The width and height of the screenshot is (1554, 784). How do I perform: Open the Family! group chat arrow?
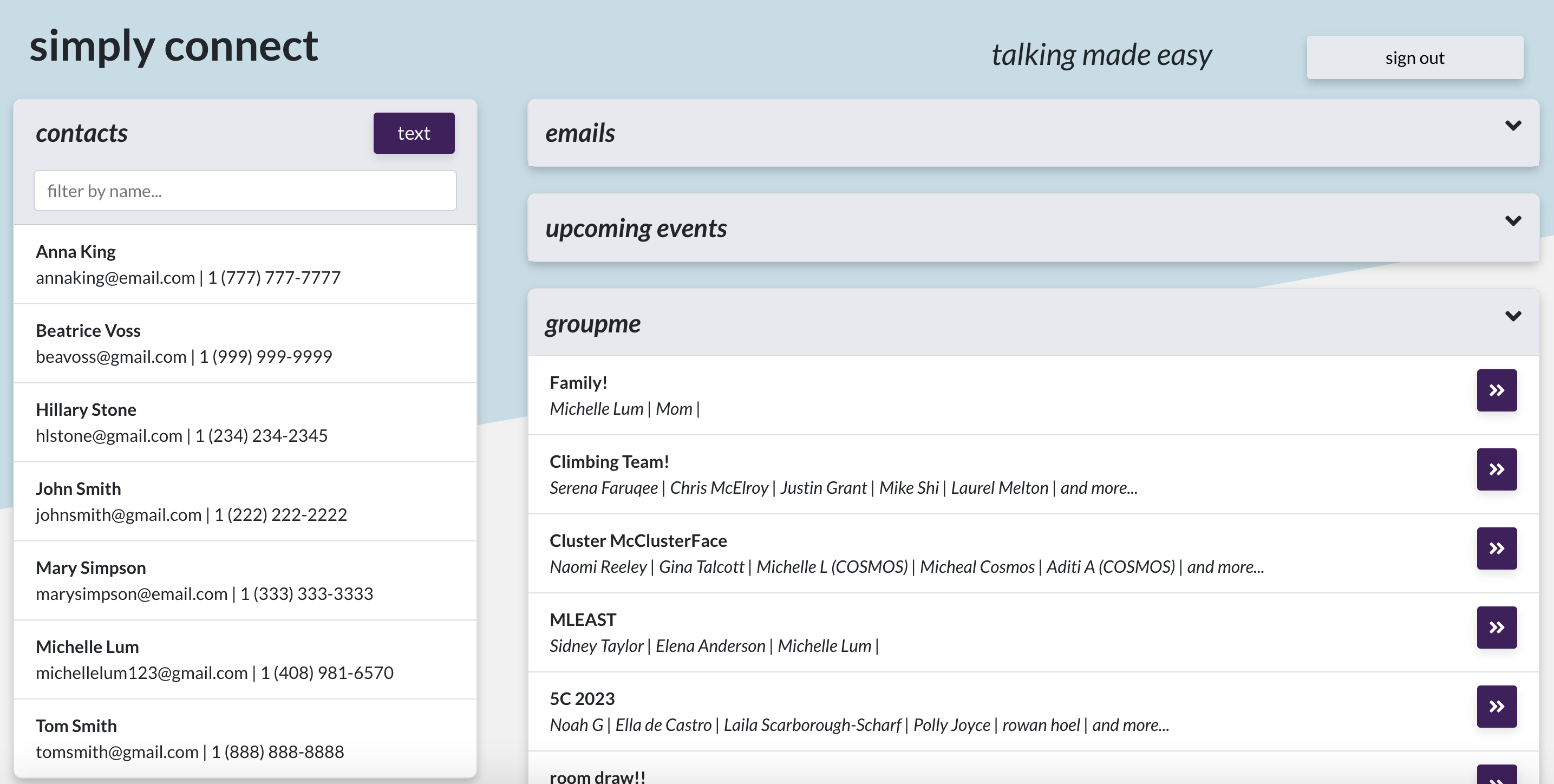pos(1496,390)
